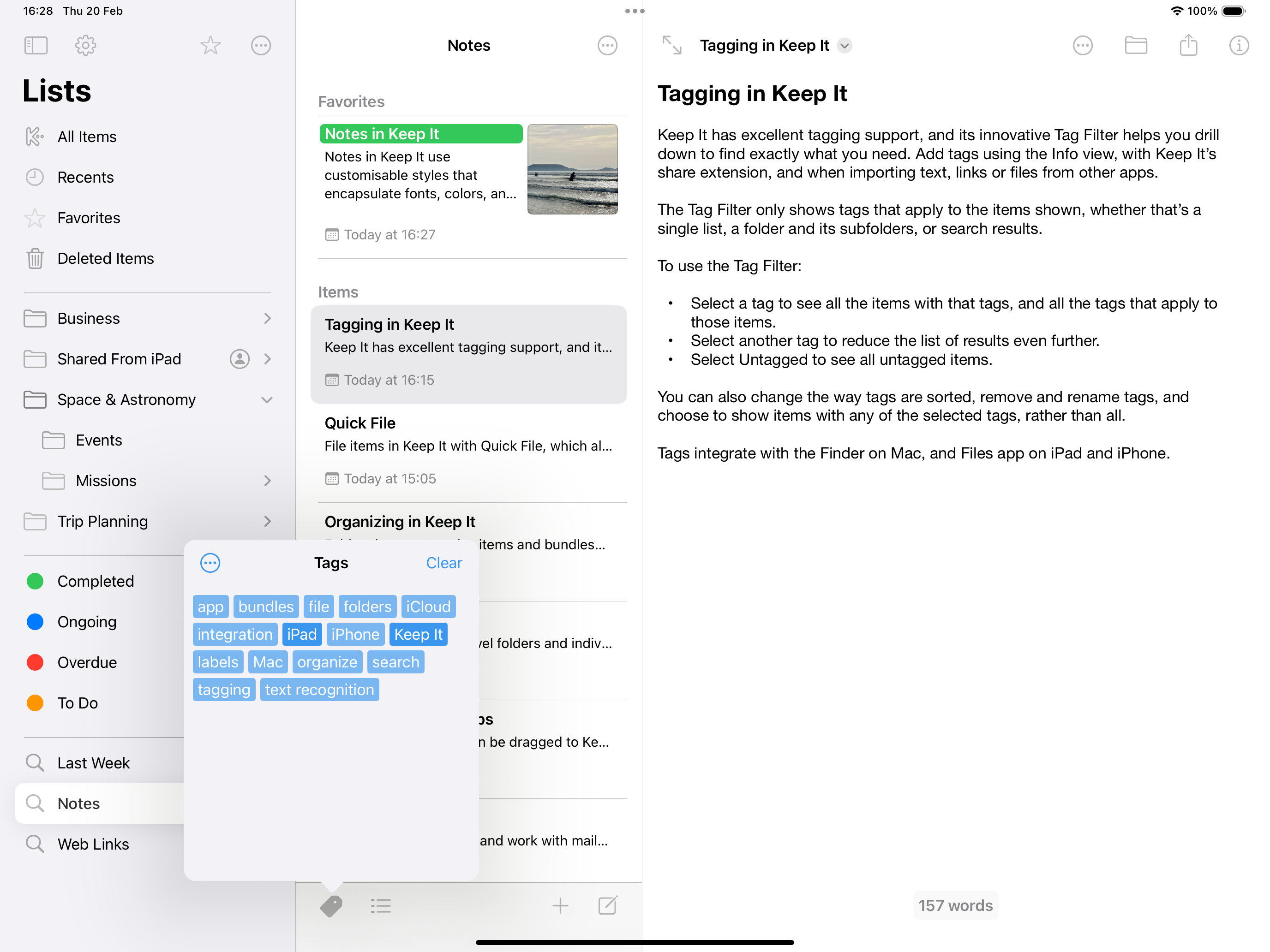Tap the 157 words counter
The width and height of the screenshot is (1270, 952).
tap(955, 905)
